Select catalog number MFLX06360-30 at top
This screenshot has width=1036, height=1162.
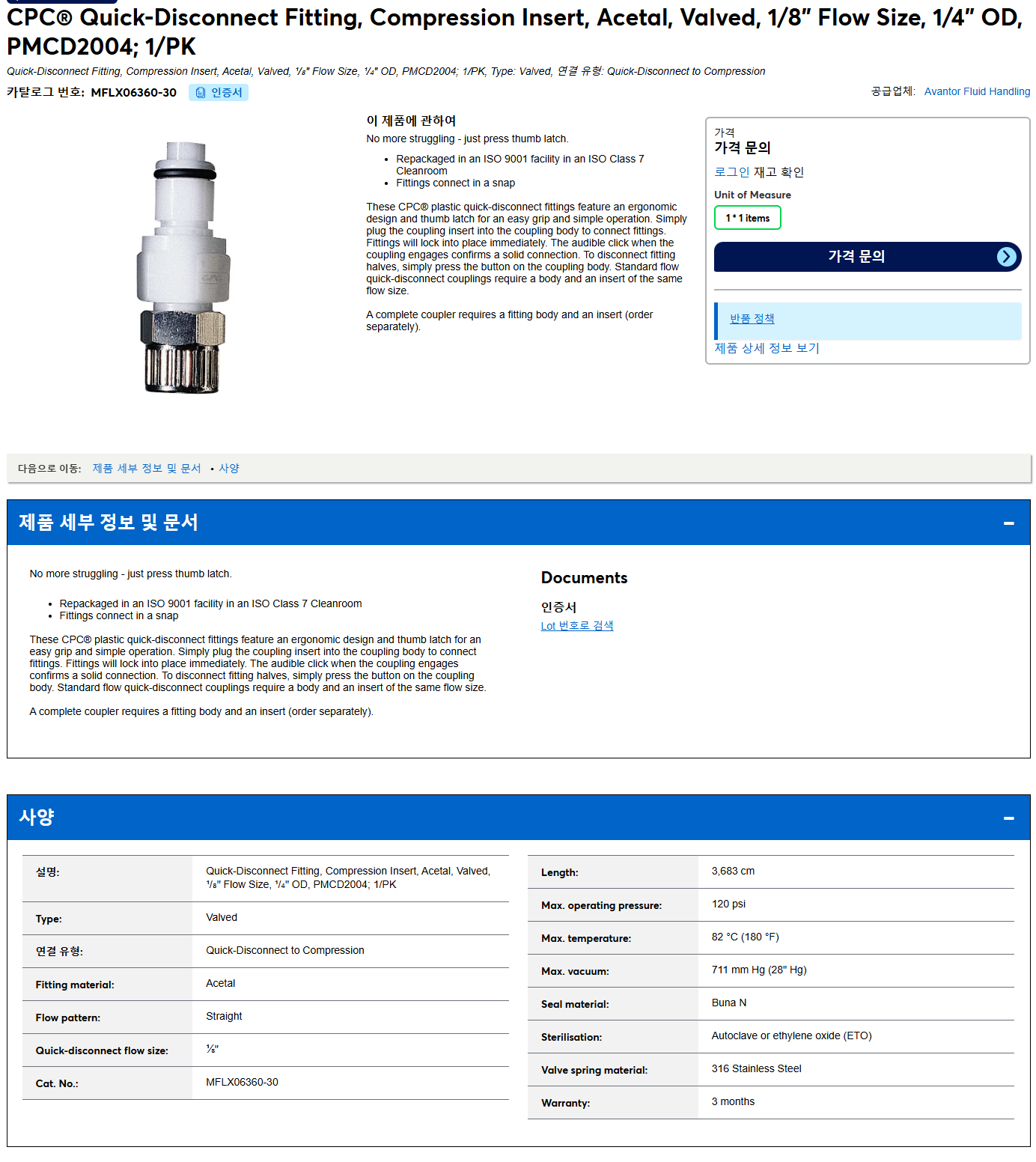pyautogui.click(x=134, y=93)
